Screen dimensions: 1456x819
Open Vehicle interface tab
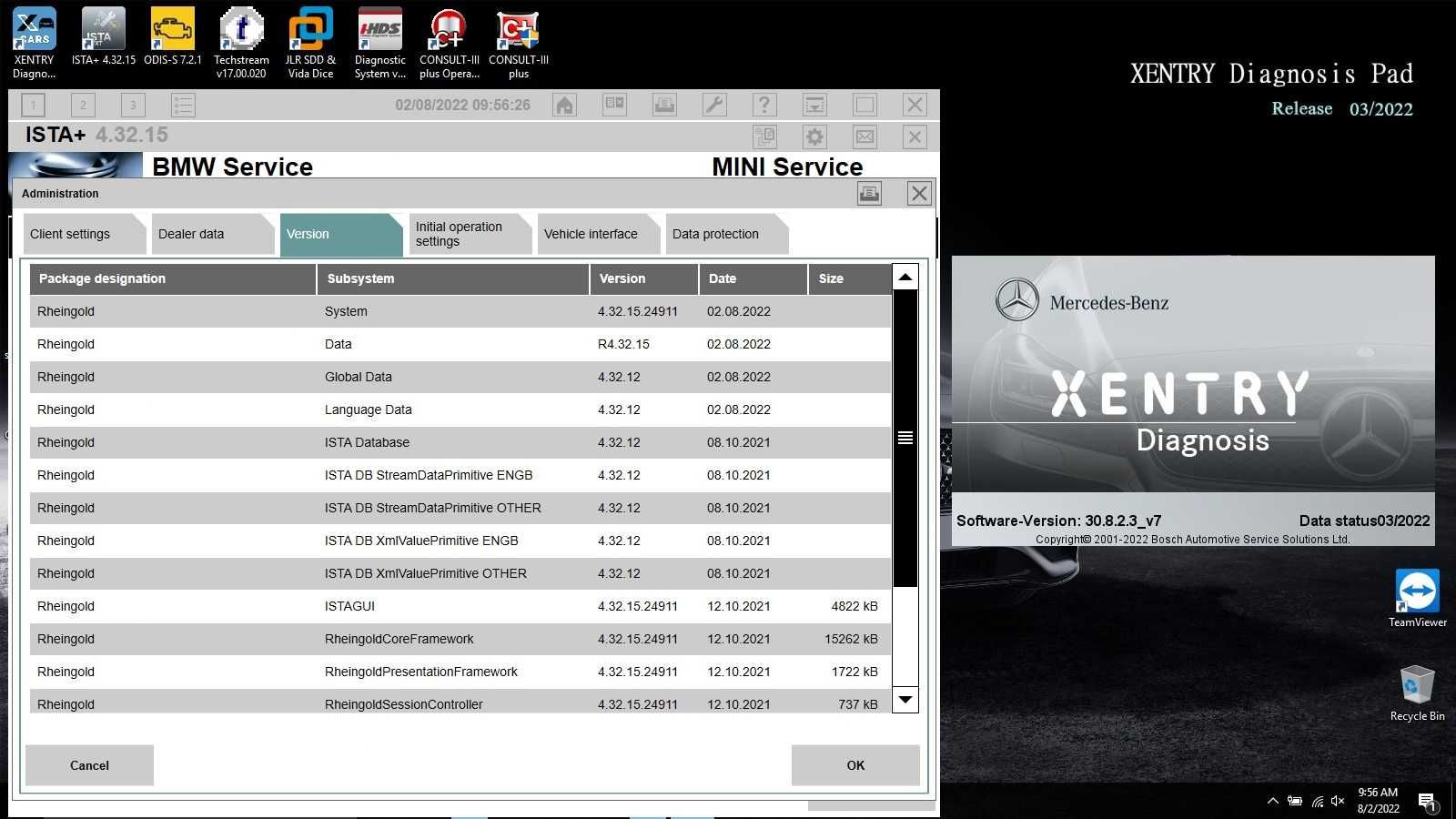pos(599,234)
